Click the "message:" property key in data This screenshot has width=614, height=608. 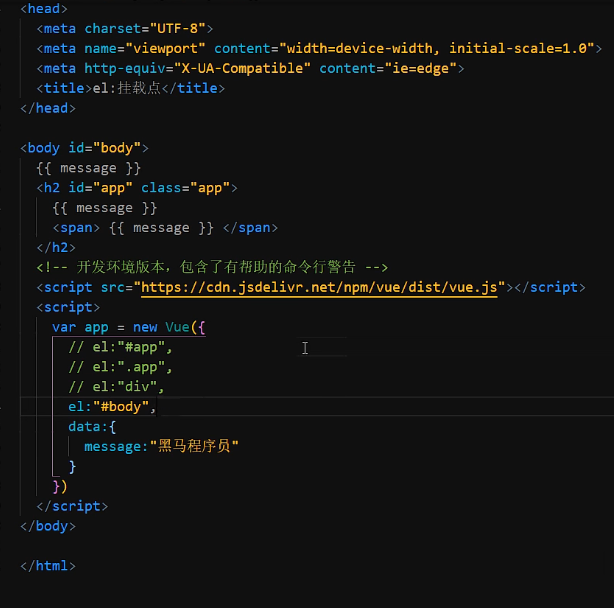coord(116,447)
